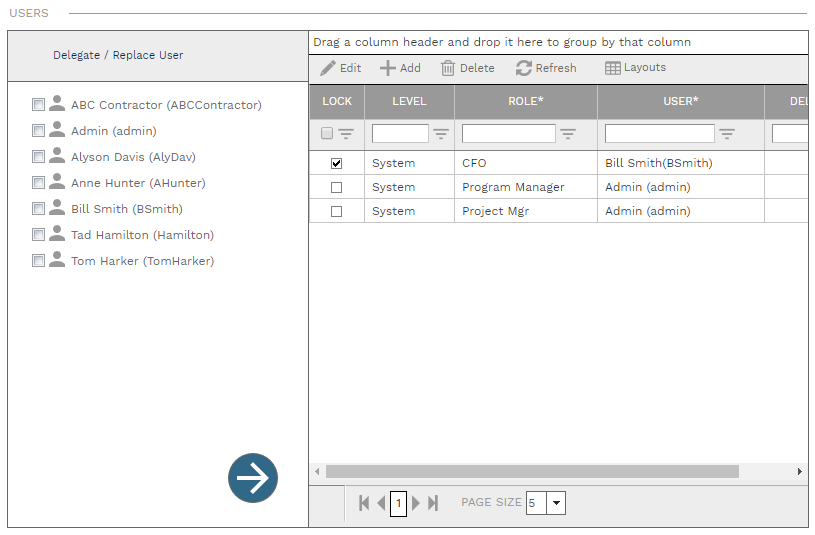This screenshot has height=535, width=815.
Task: Select Admin (admin) cell in Program Manager row
Action: tap(680, 187)
